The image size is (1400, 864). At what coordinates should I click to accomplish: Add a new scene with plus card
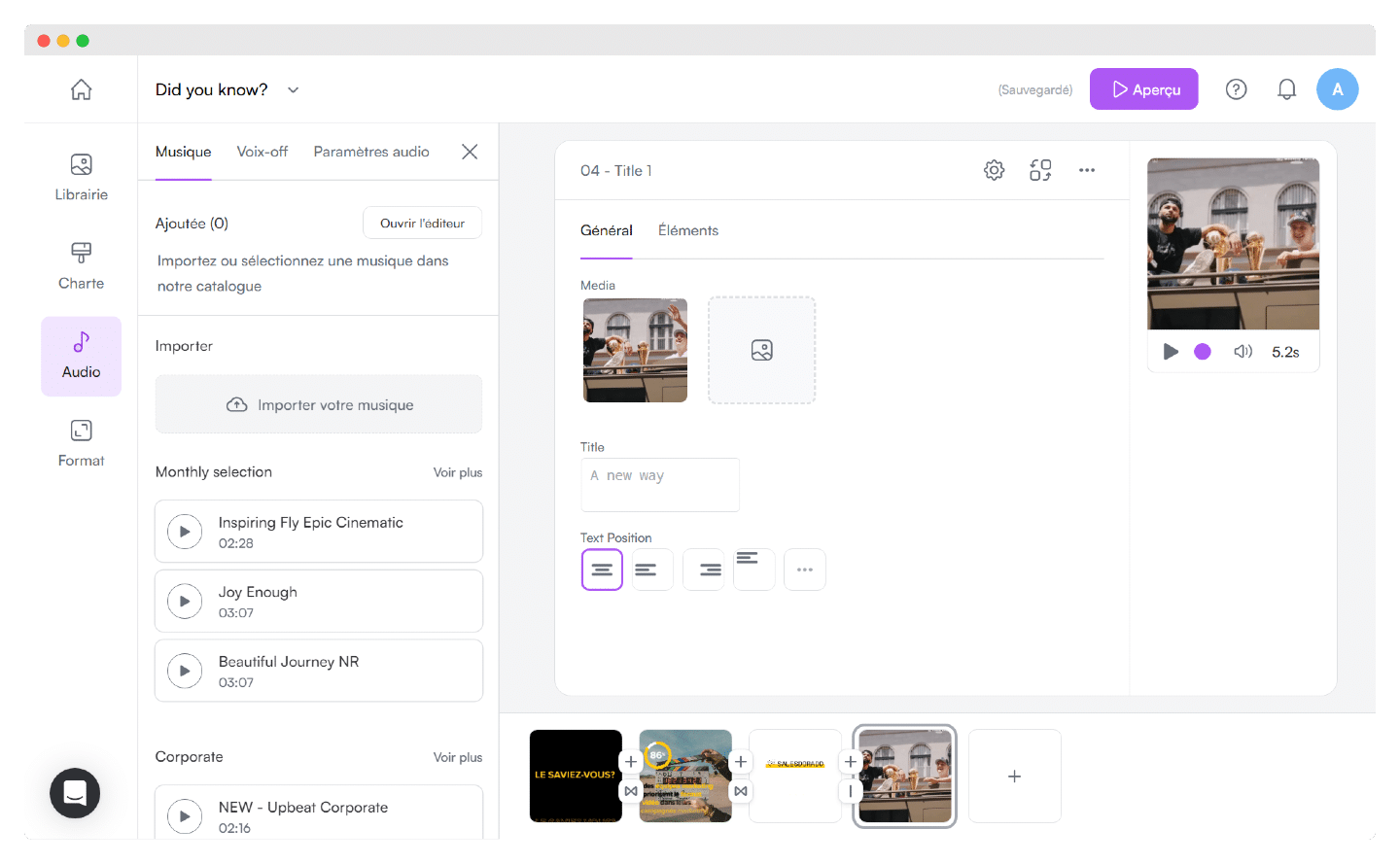[1015, 777]
